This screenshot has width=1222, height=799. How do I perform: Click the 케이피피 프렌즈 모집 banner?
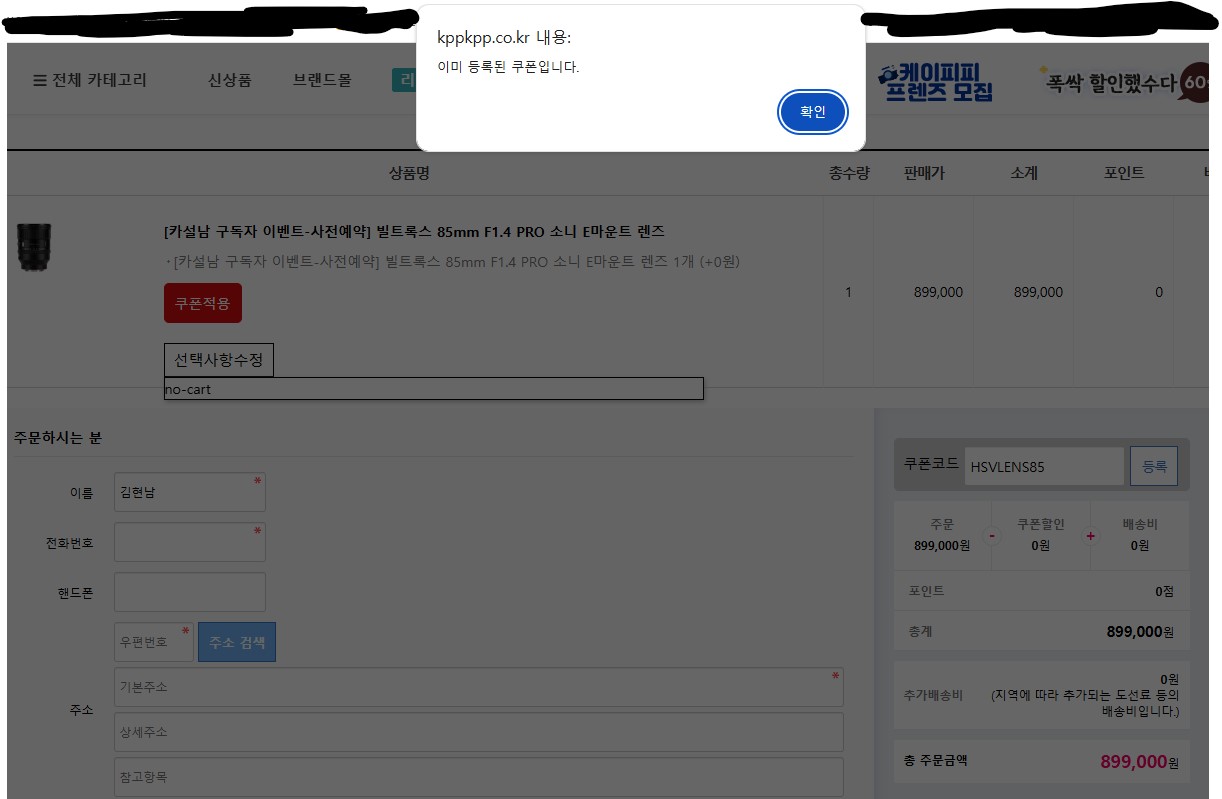click(935, 82)
